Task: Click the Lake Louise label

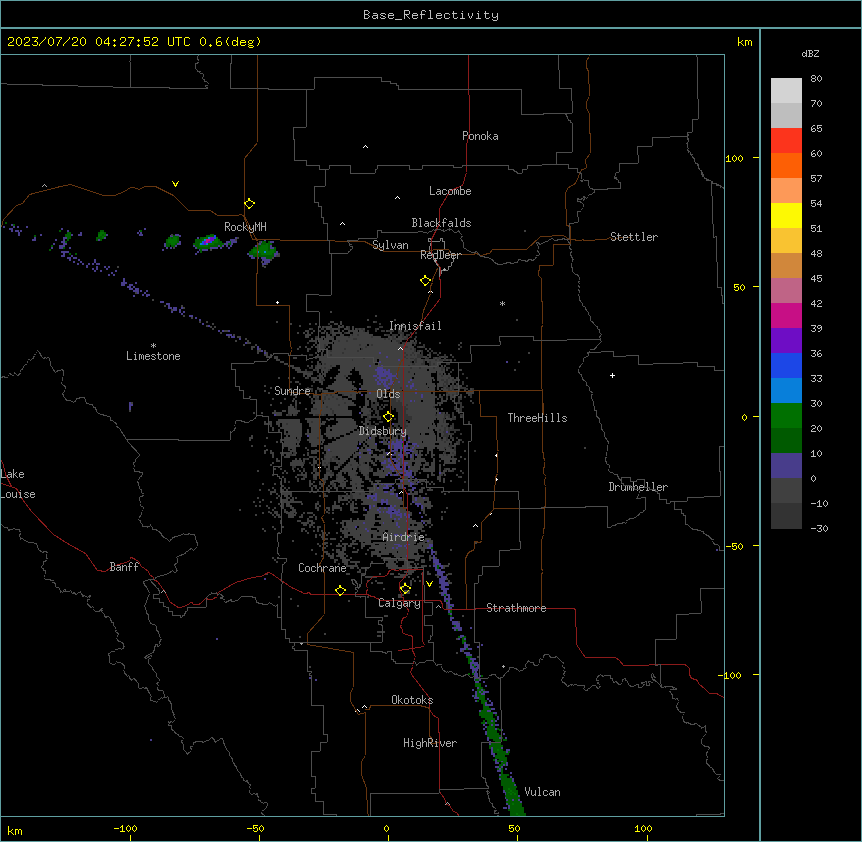Action: tap(18, 484)
